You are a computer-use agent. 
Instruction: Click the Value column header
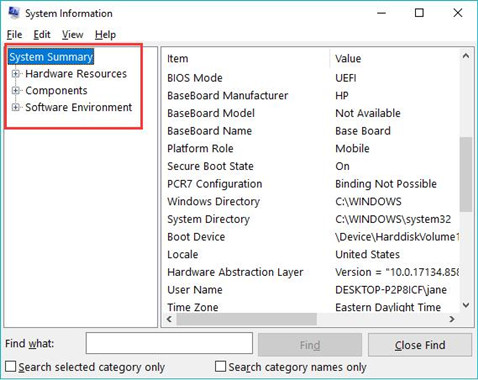point(394,59)
